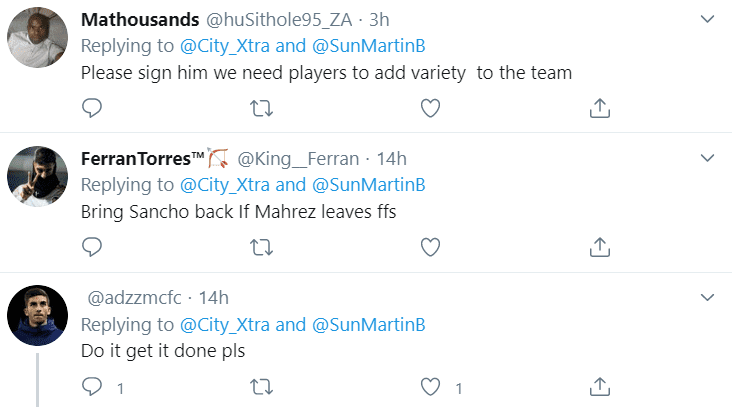The height and width of the screenshot is (407, 732).
Task: Like the "Please sign him" tweet
Action: pos(430,108)
